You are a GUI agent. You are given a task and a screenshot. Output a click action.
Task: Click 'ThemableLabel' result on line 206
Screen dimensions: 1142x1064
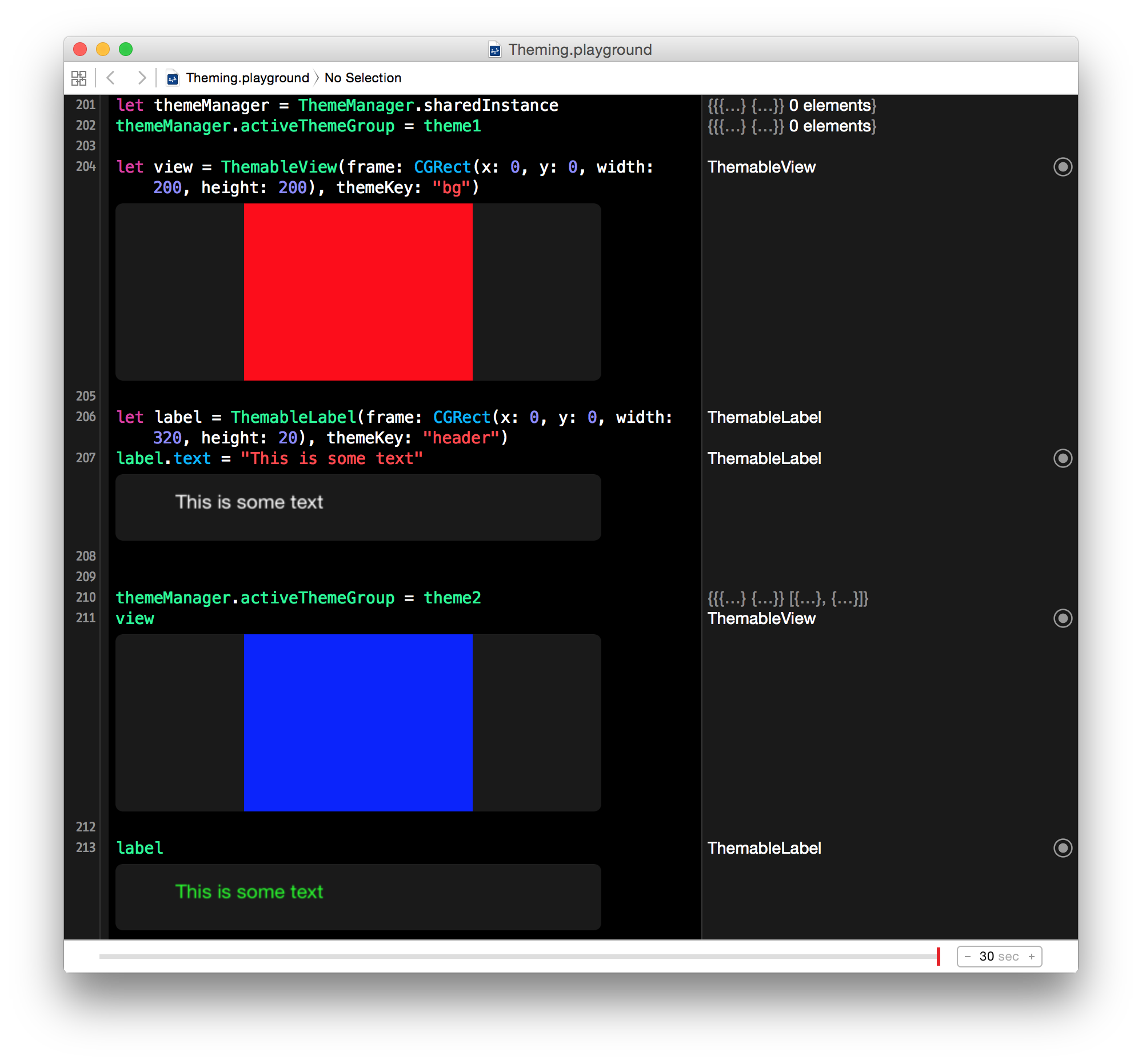(764, 418)
